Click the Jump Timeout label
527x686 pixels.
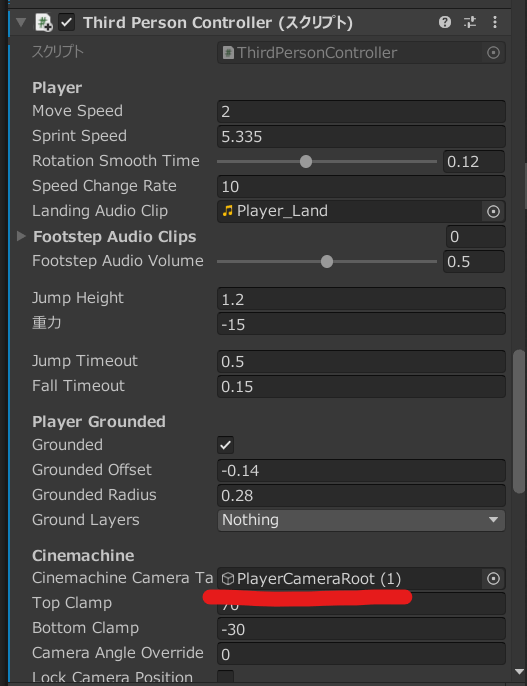[x=85, y=361]
